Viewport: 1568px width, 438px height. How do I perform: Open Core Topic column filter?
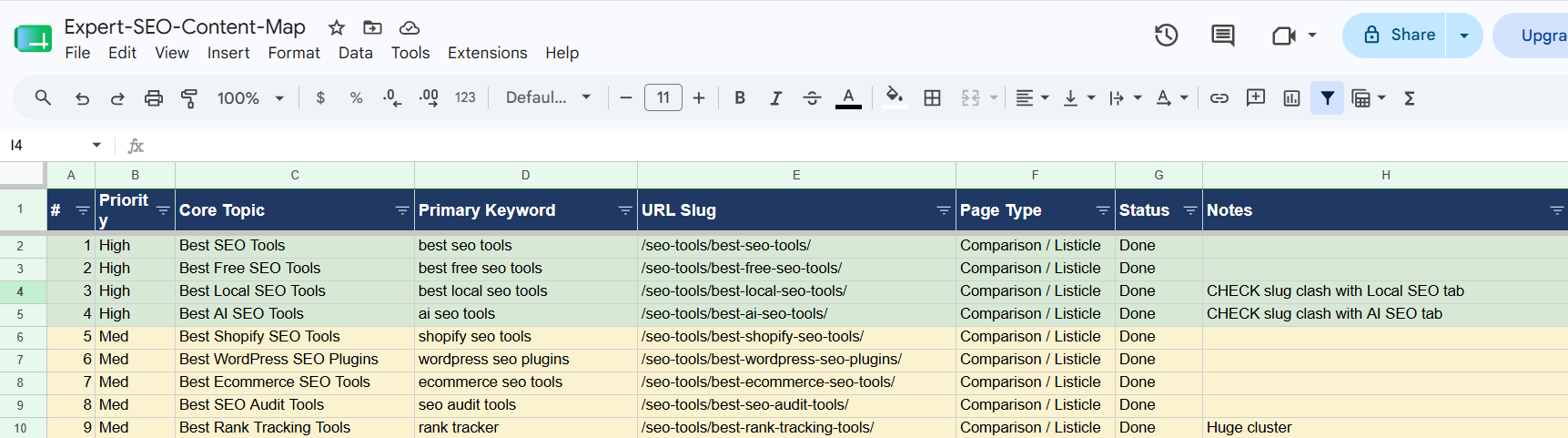(401, 210)
